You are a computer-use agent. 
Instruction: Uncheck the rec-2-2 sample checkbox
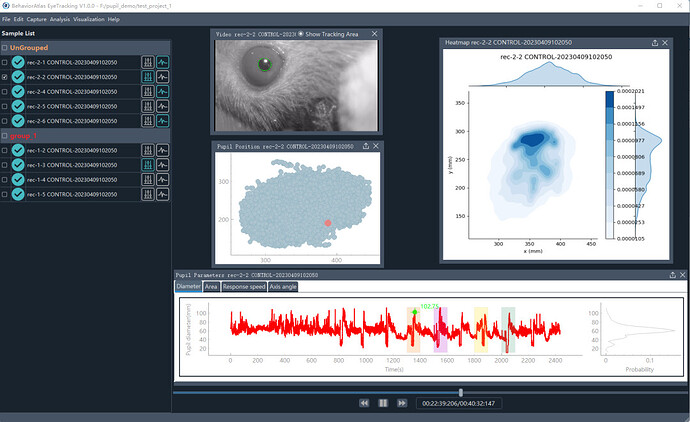pyautogui.click(x=6, y=77)
